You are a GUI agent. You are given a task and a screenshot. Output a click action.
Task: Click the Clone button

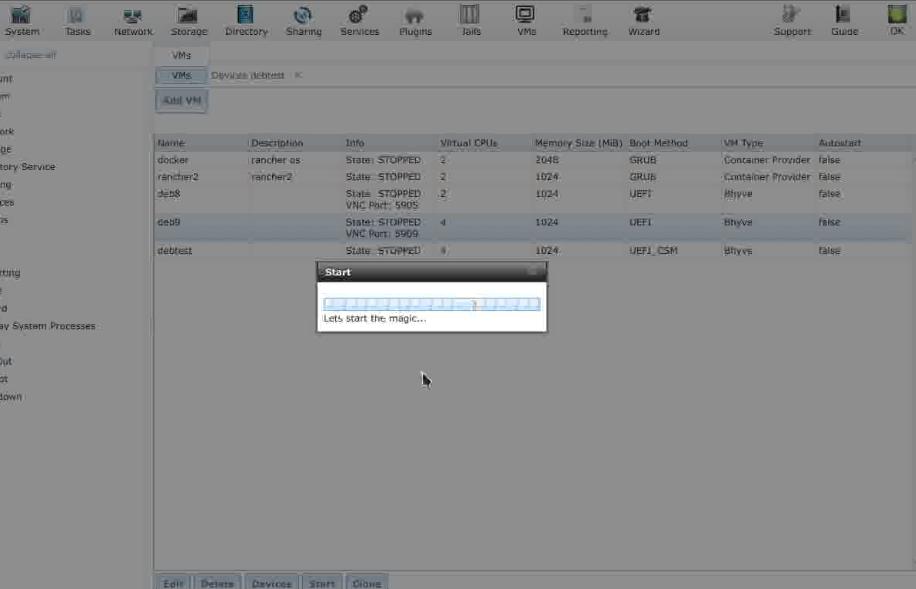click(x=367, y=583)
